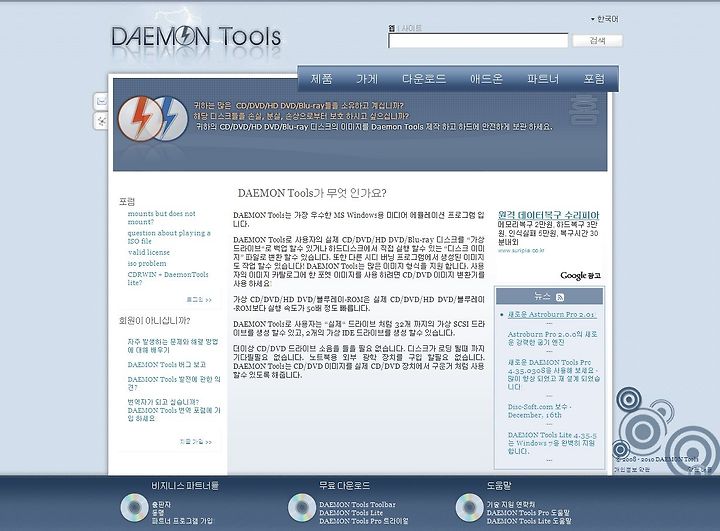The image size is (720, 531).
Task: Click footer link 'DAEMON Tools Pro 도움말'
Action: 528,513
